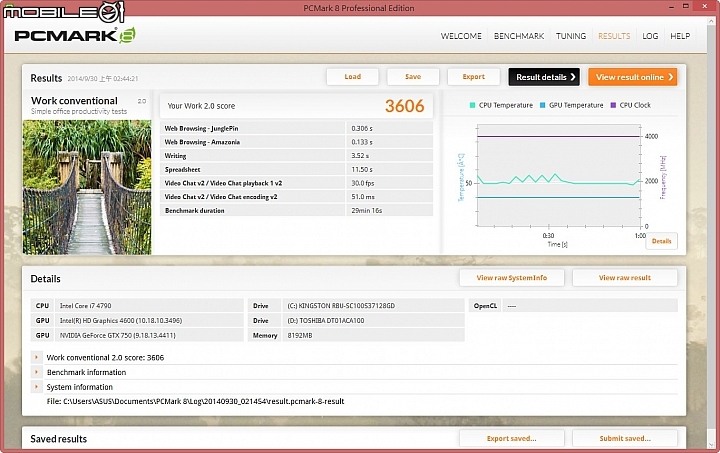
Task: Click the results date timestamp
Action: [x=103, y=78]
